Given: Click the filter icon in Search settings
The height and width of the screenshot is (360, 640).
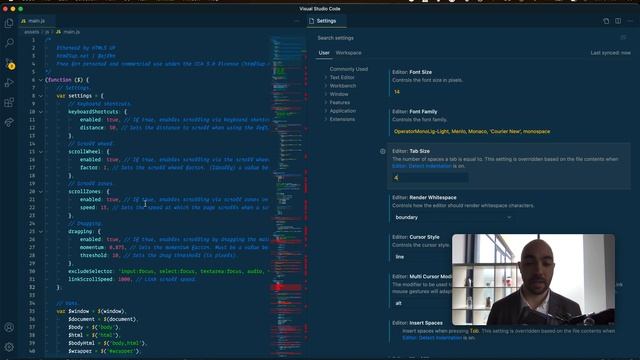Looking at the screenshot, I should point(623,38).
